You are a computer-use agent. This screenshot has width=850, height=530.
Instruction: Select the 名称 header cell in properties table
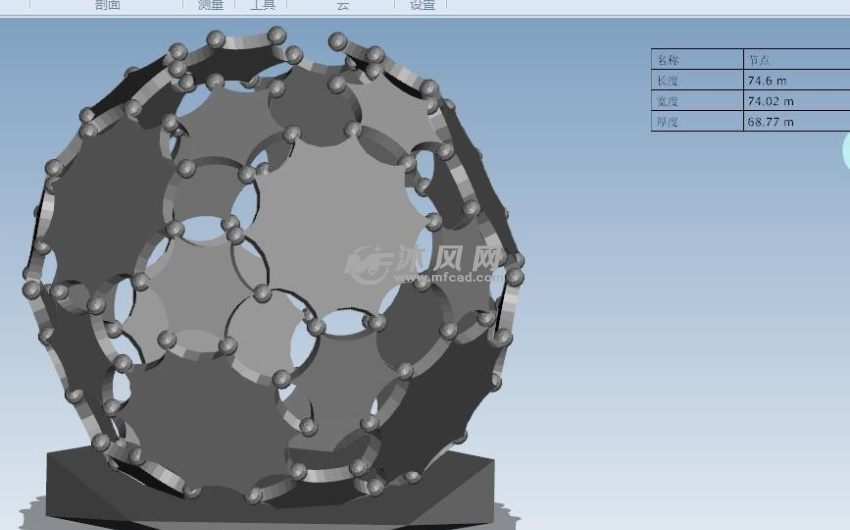696,59
